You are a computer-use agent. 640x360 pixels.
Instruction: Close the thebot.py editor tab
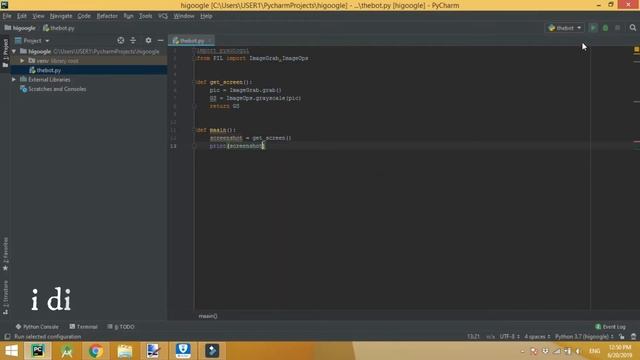coord(210,41)
